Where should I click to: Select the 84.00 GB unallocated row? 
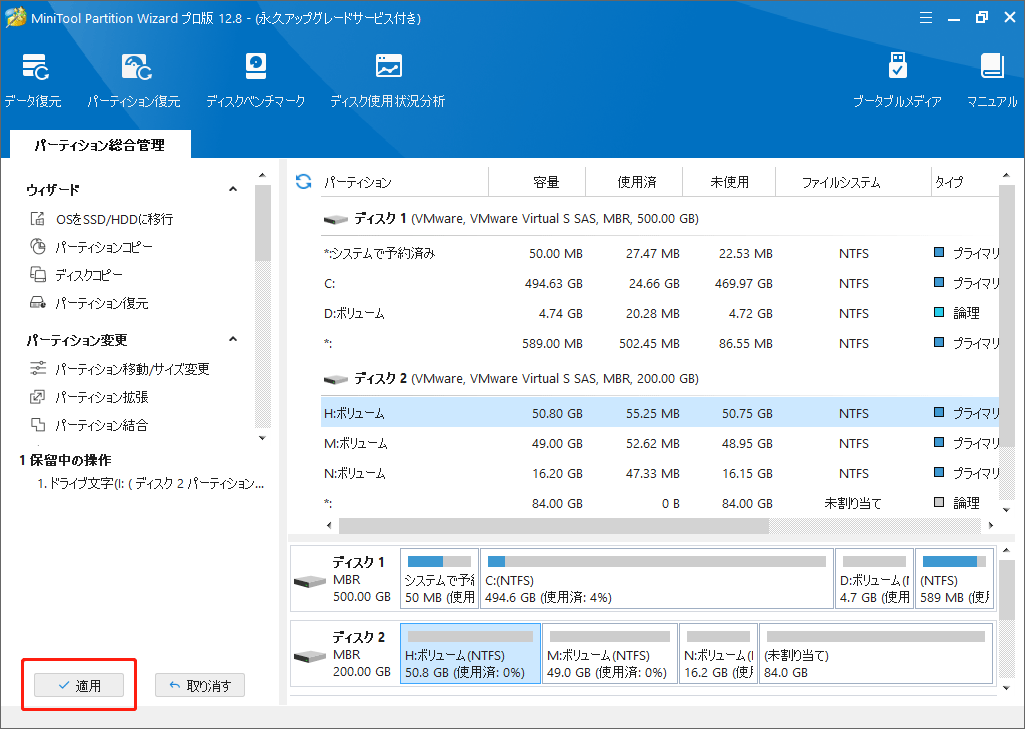[x=660, y=503]
